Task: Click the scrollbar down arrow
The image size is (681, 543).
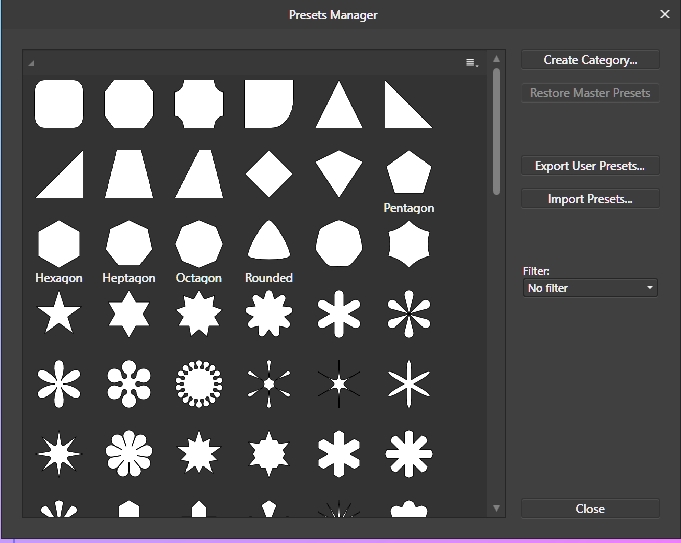Action: point(496,508)
